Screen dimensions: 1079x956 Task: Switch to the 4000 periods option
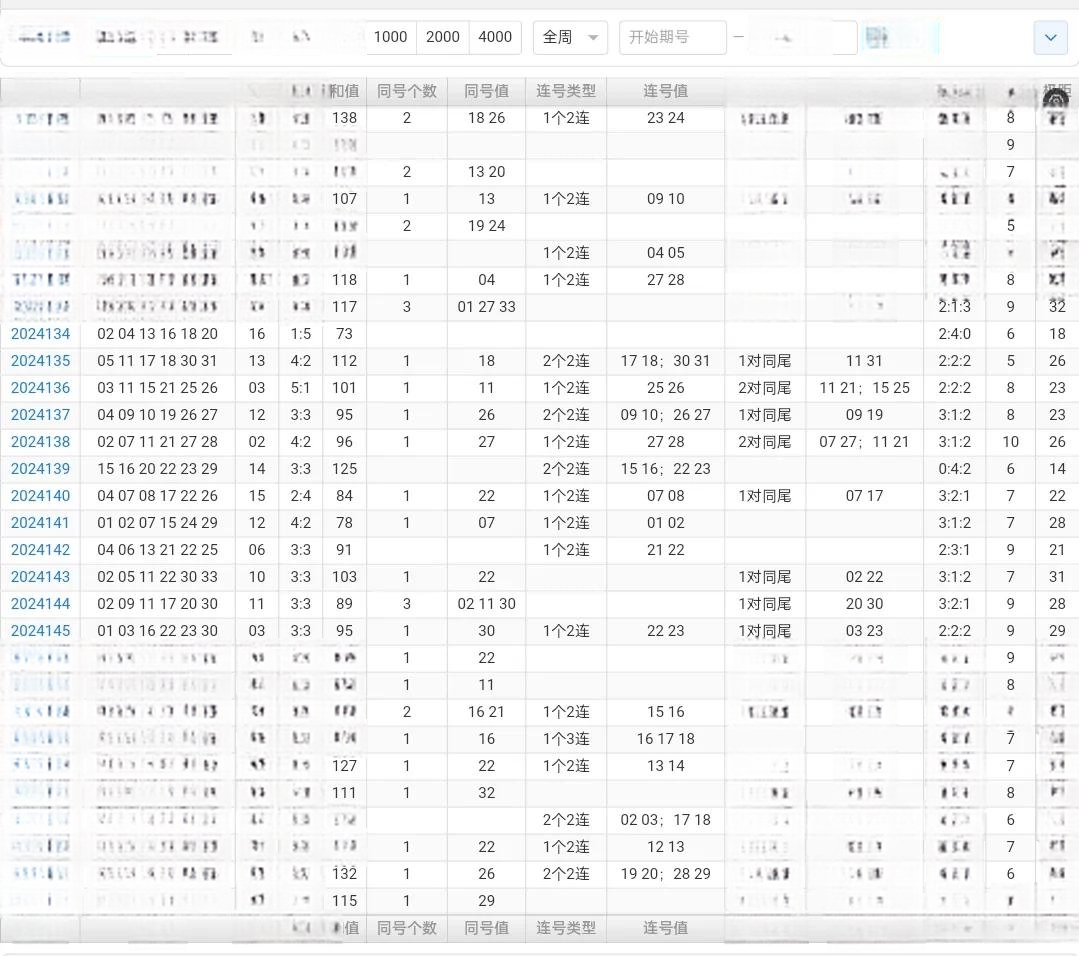tap(495, 37)
